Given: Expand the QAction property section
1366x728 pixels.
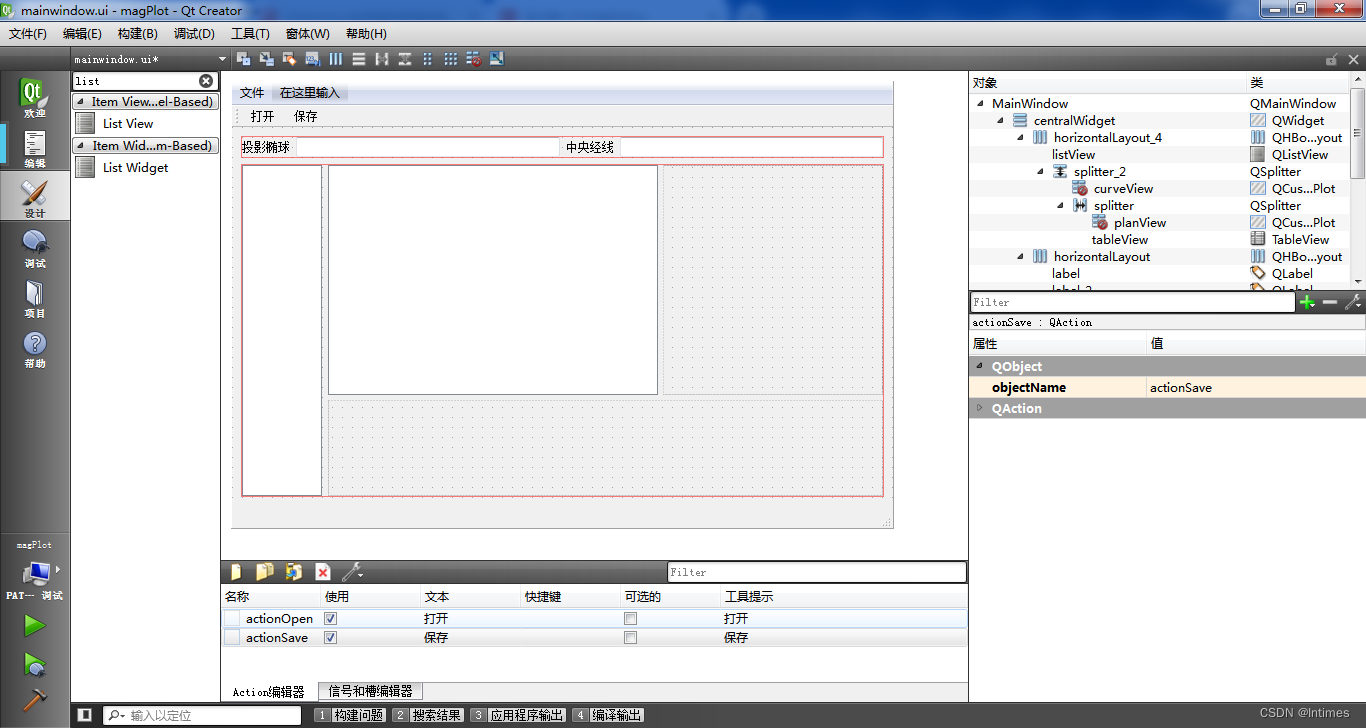Looking at the screenshot, I should [978, 408].
